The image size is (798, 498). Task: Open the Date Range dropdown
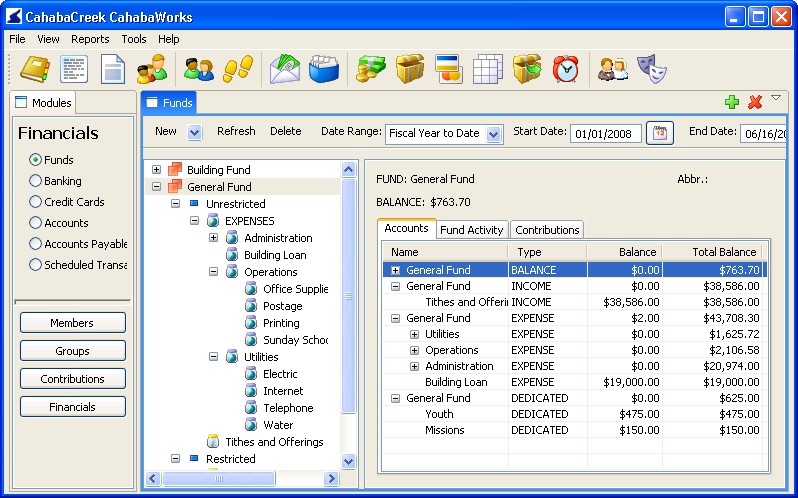[494, 134]
